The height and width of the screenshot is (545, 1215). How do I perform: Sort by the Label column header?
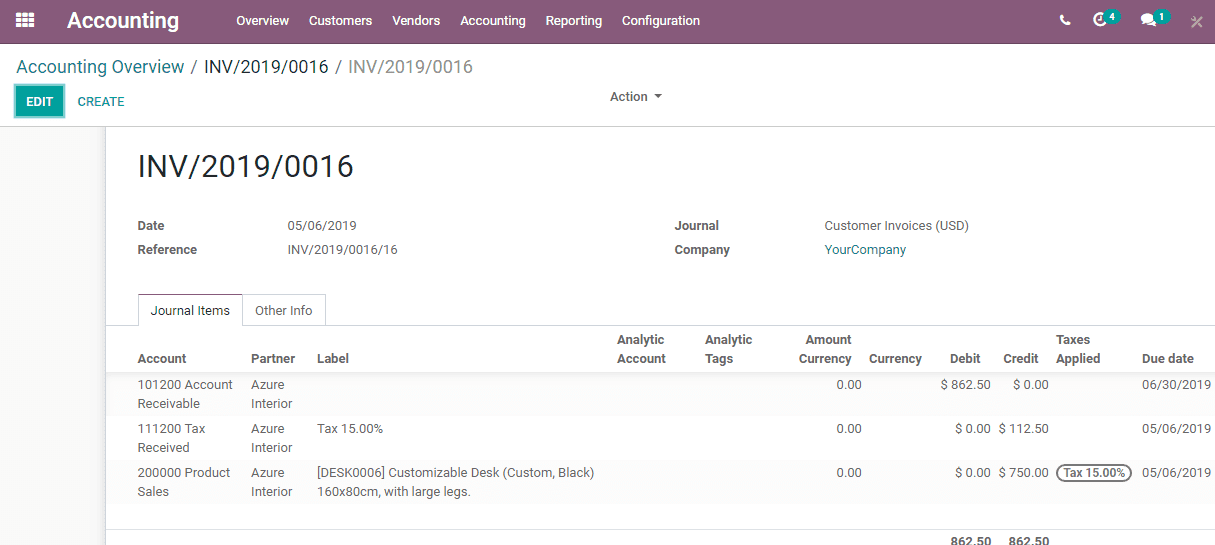pos(333,359)
